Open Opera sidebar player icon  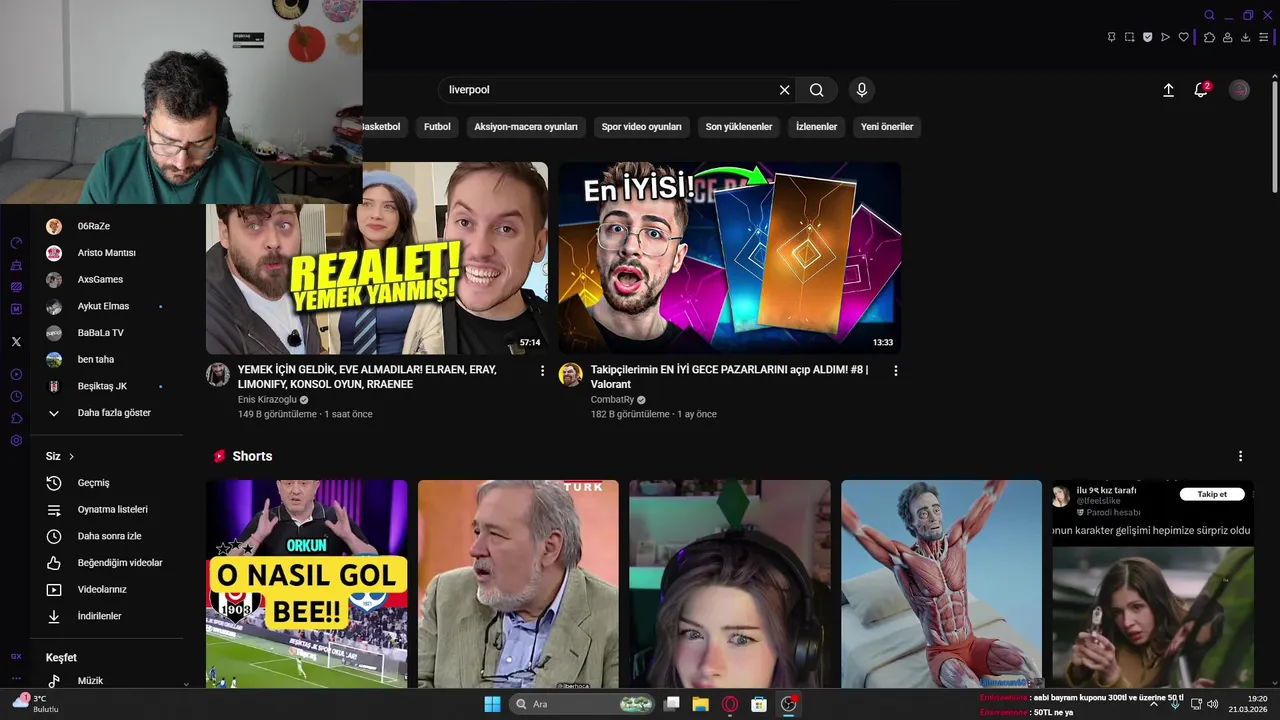click(16, 375)
